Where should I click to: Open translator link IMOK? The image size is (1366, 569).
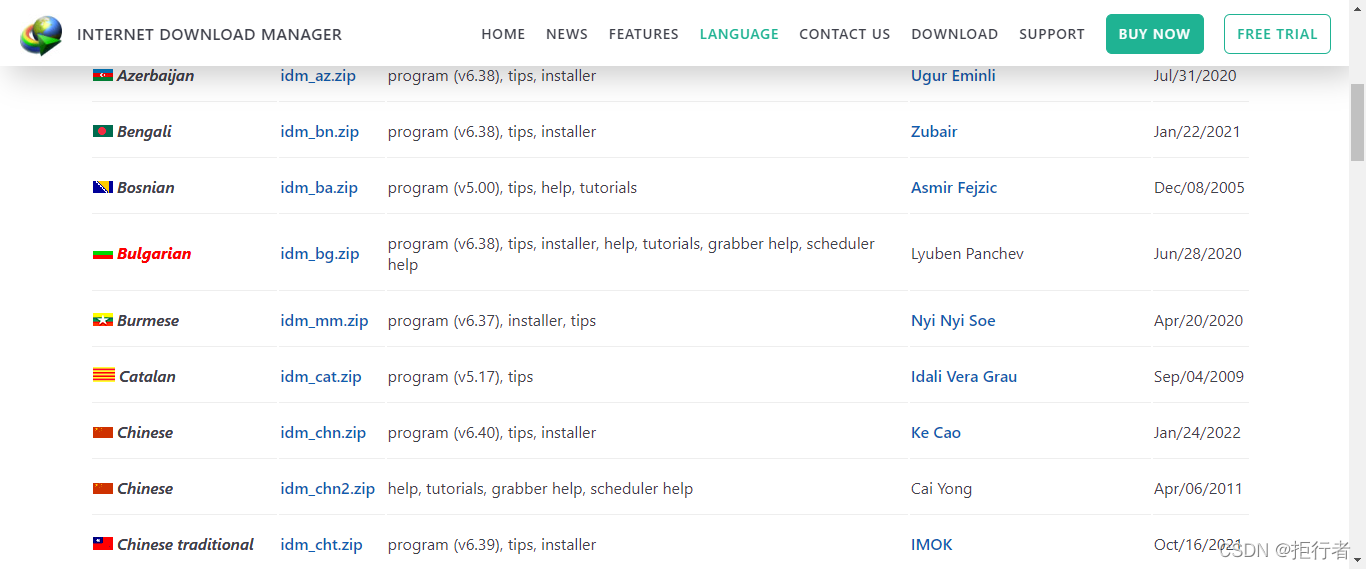pyautogui.click(x=932, y=545)
